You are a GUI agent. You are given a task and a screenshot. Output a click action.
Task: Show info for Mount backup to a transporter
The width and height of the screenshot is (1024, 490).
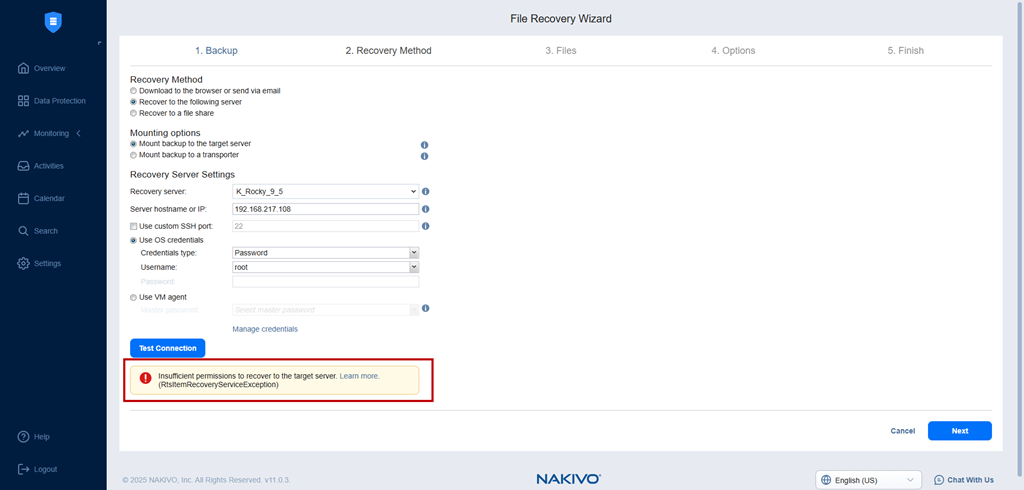click(424, 156)
